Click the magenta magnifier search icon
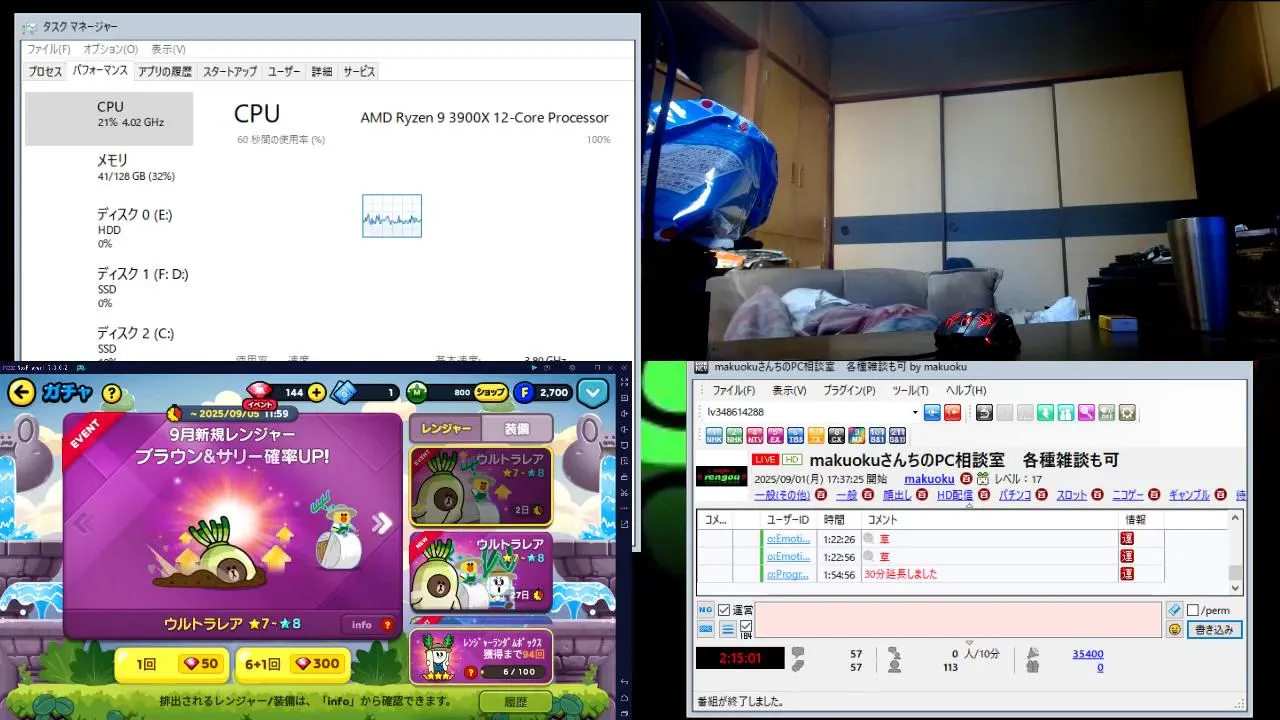This screenshot has height=720, width=1280. pyautogui.click(x=1086, y=412)
